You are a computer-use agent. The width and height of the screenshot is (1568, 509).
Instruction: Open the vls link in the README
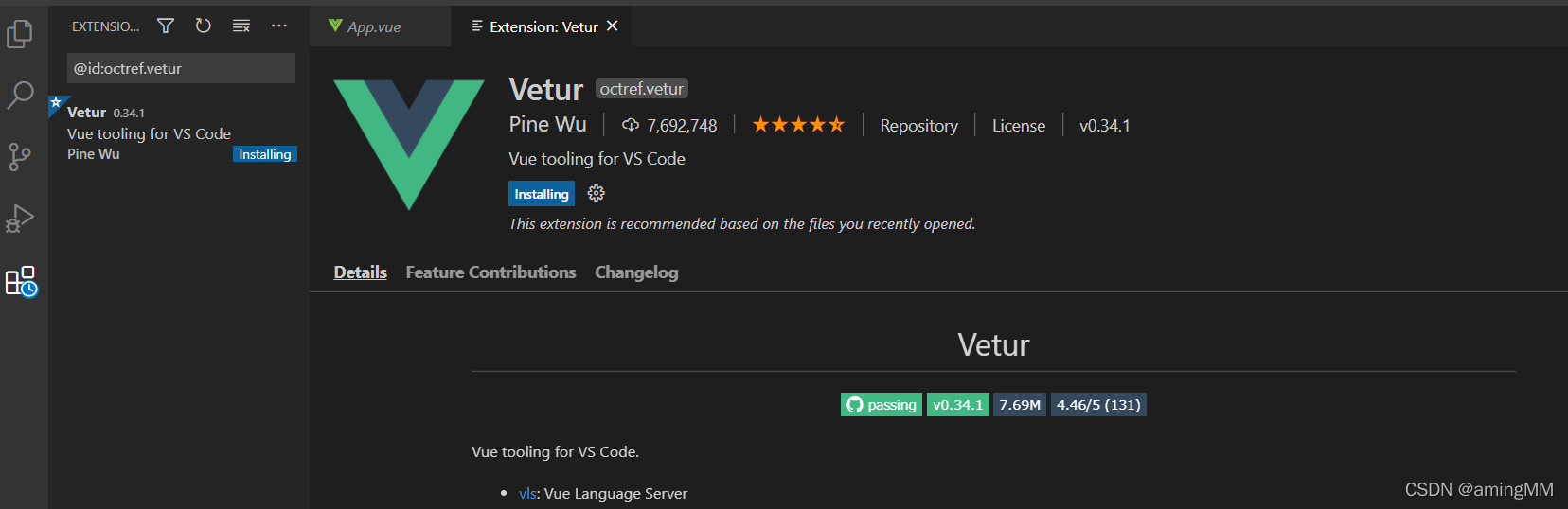[x=527, y=494]
